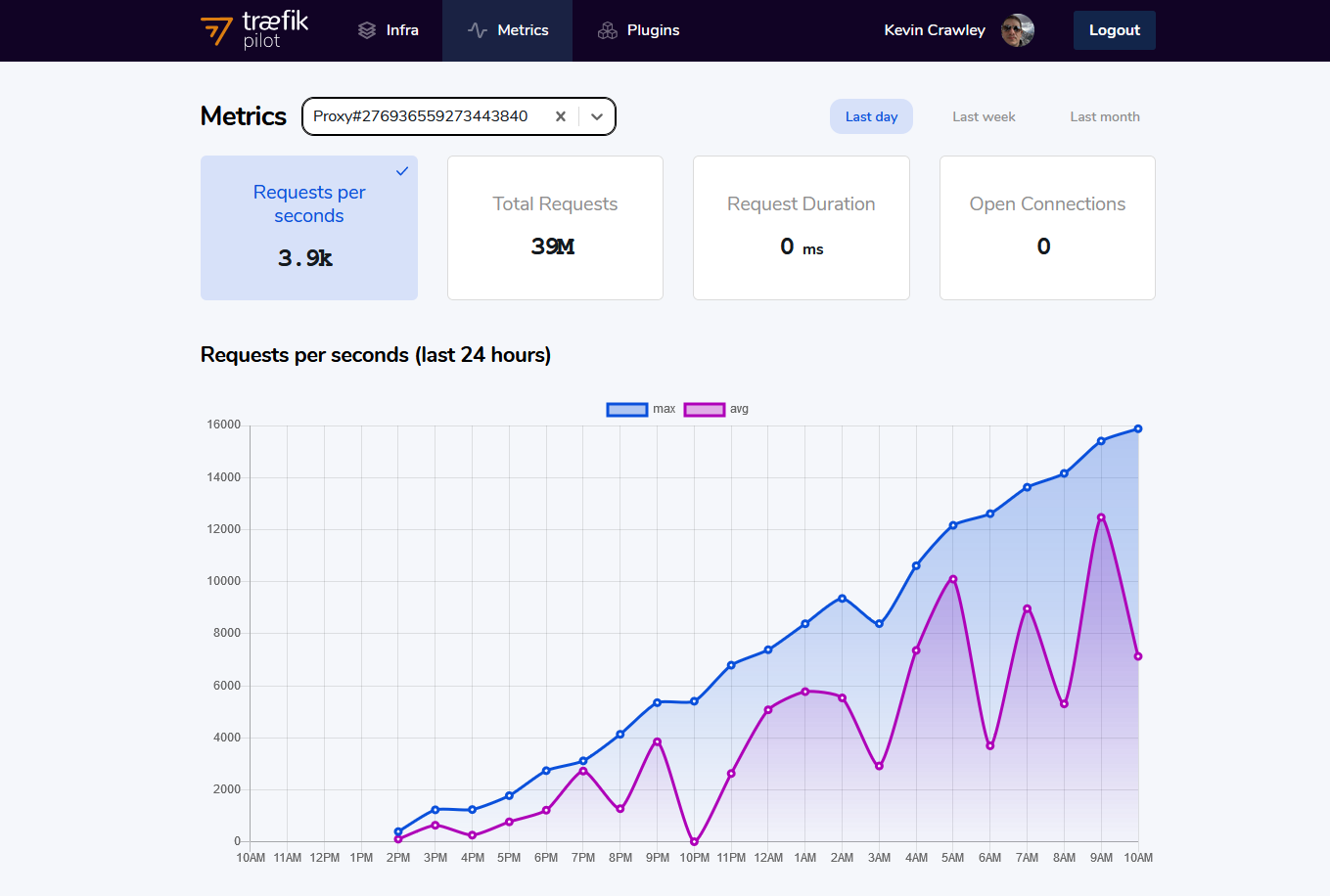Image resolution: width=1330 pixels, height=896 pixels.
Task: Click the checkmark on Requests per seconds card
Action: 401,171
